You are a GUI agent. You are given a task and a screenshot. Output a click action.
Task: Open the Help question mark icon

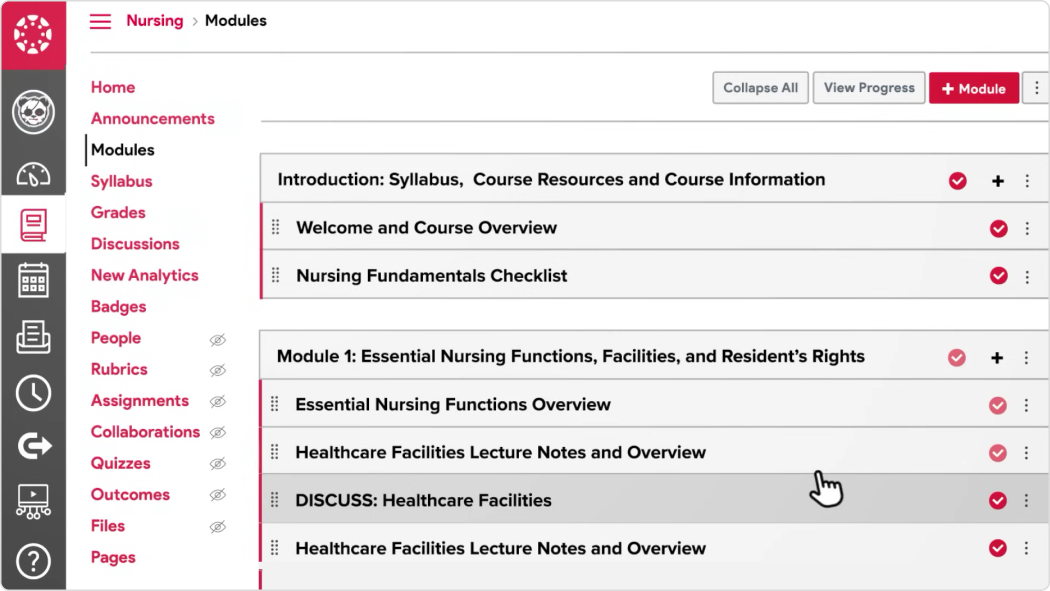click(x=33, y=561)
